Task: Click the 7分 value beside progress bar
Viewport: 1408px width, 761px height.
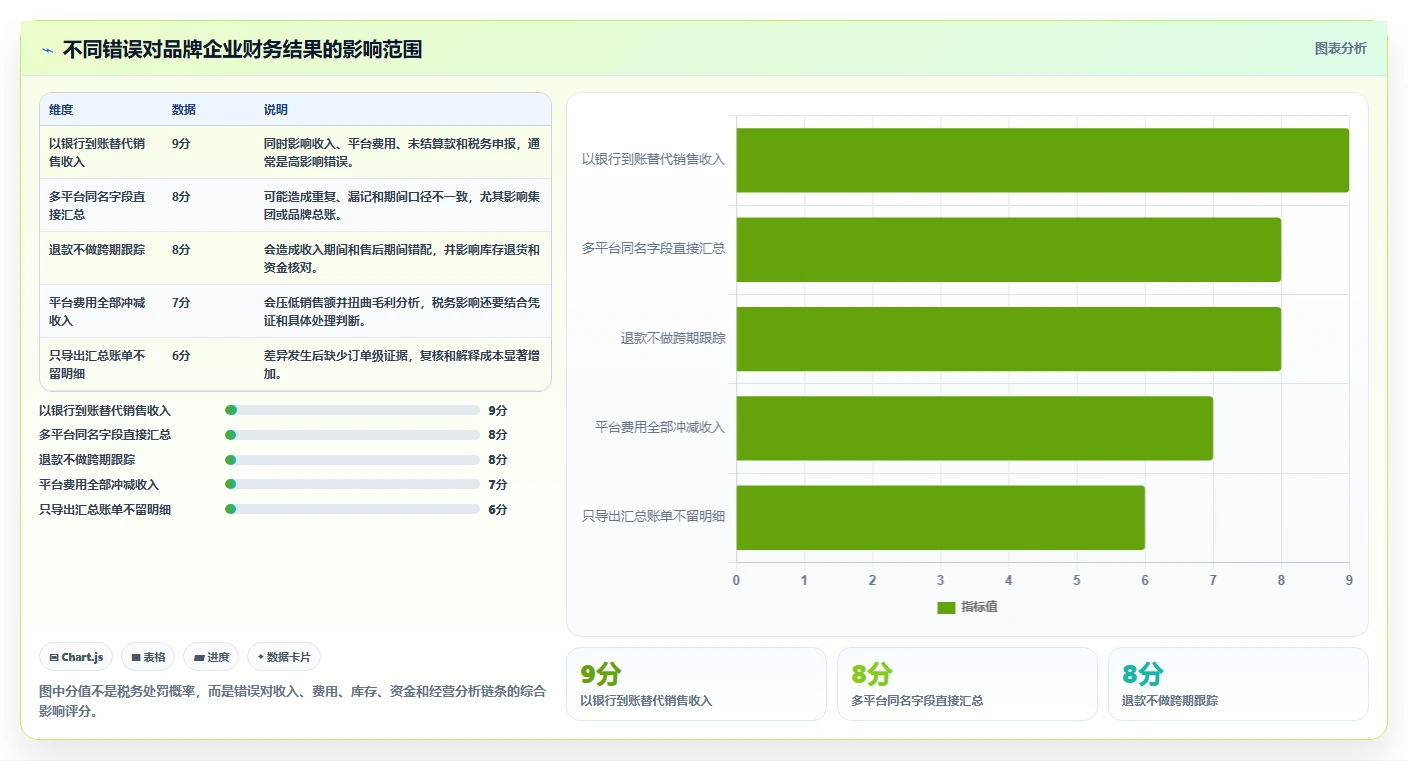Action: click(x=498, y=484)
